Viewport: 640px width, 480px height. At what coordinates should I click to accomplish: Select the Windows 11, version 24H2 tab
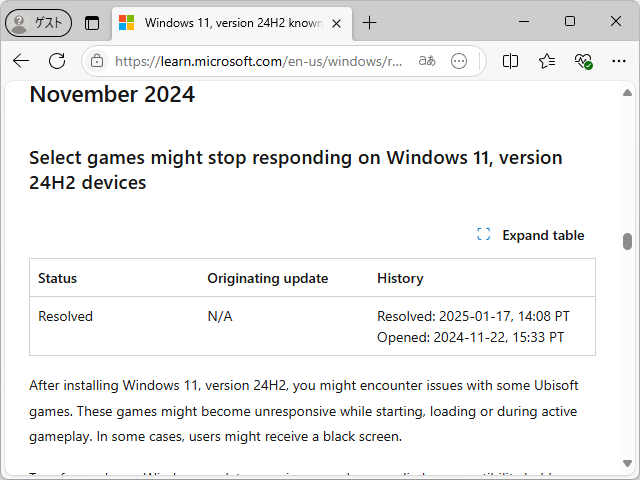[231, 23]
